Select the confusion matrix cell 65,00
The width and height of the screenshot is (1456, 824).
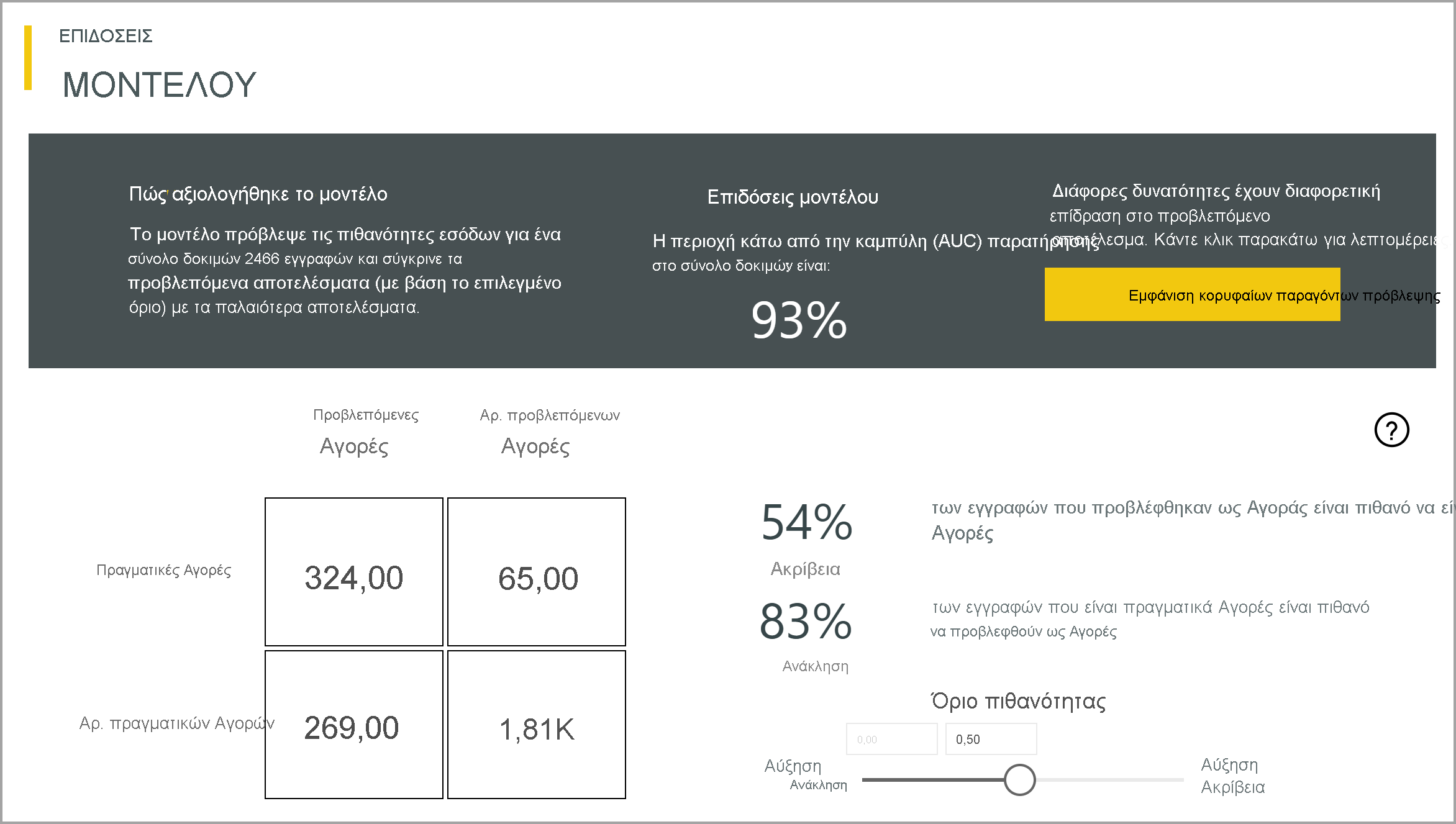click(x=537, y=572)
